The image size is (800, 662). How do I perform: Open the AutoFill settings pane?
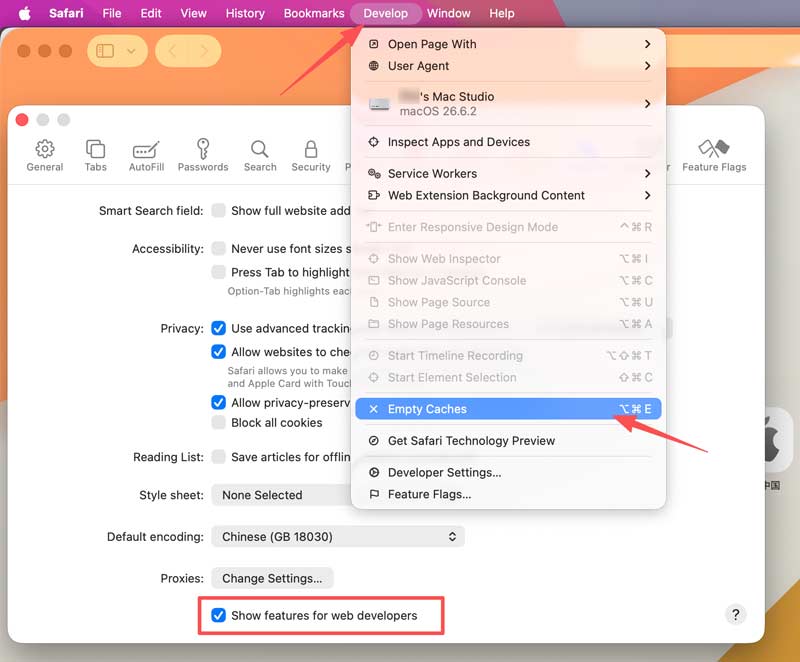pos(146,156)
